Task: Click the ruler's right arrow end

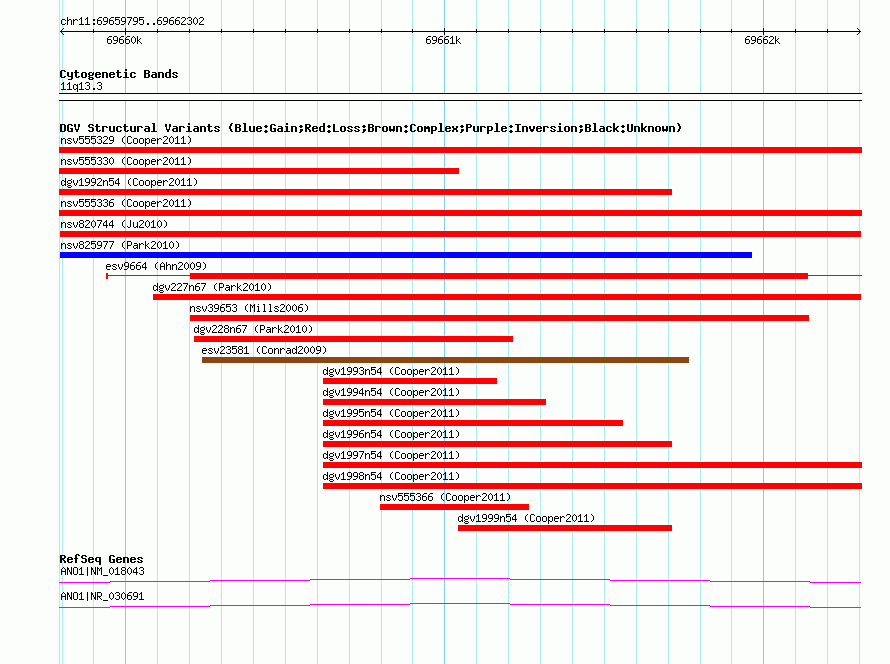Action: coord(859,31)
